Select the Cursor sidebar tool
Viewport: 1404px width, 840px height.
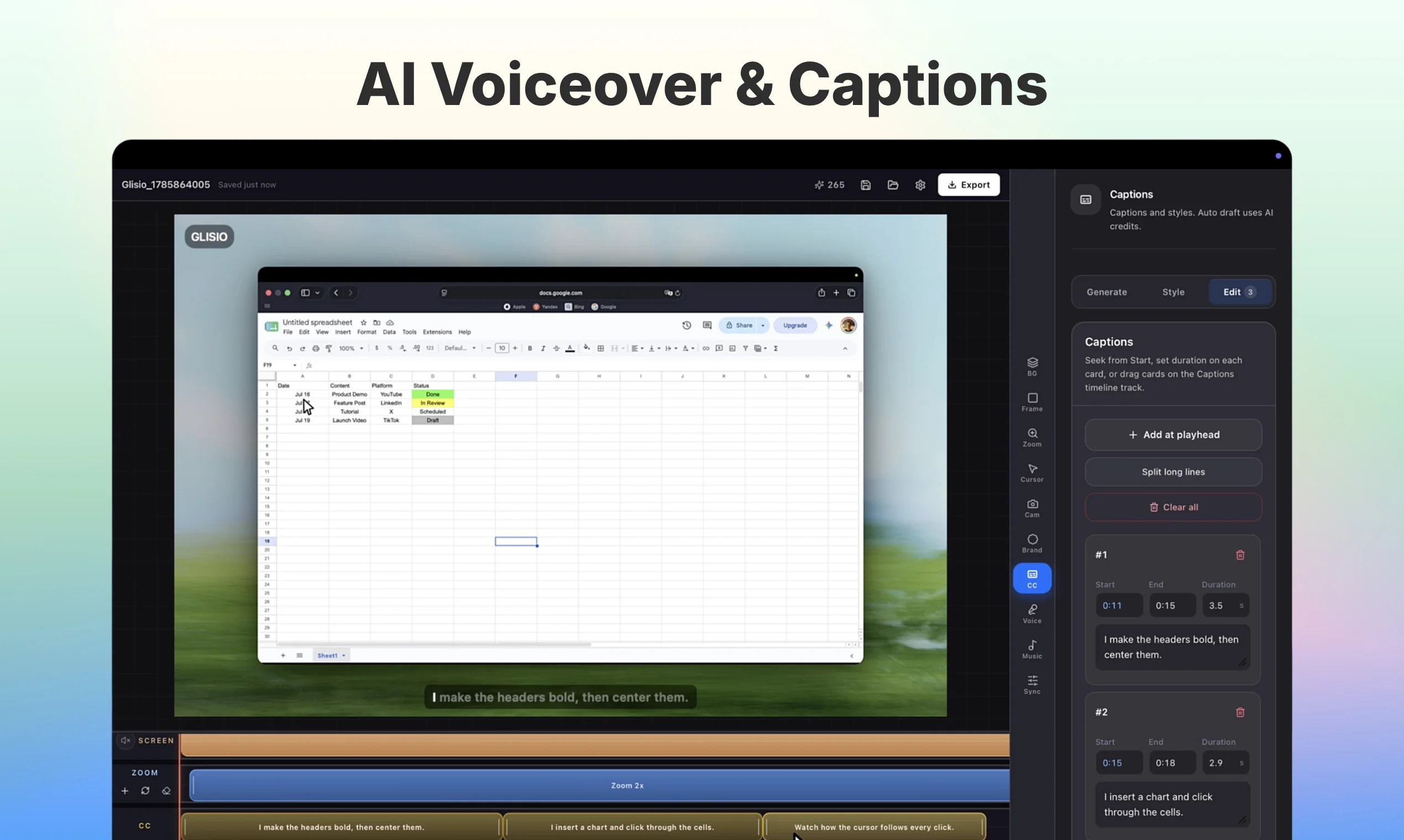coord(1032,473)
